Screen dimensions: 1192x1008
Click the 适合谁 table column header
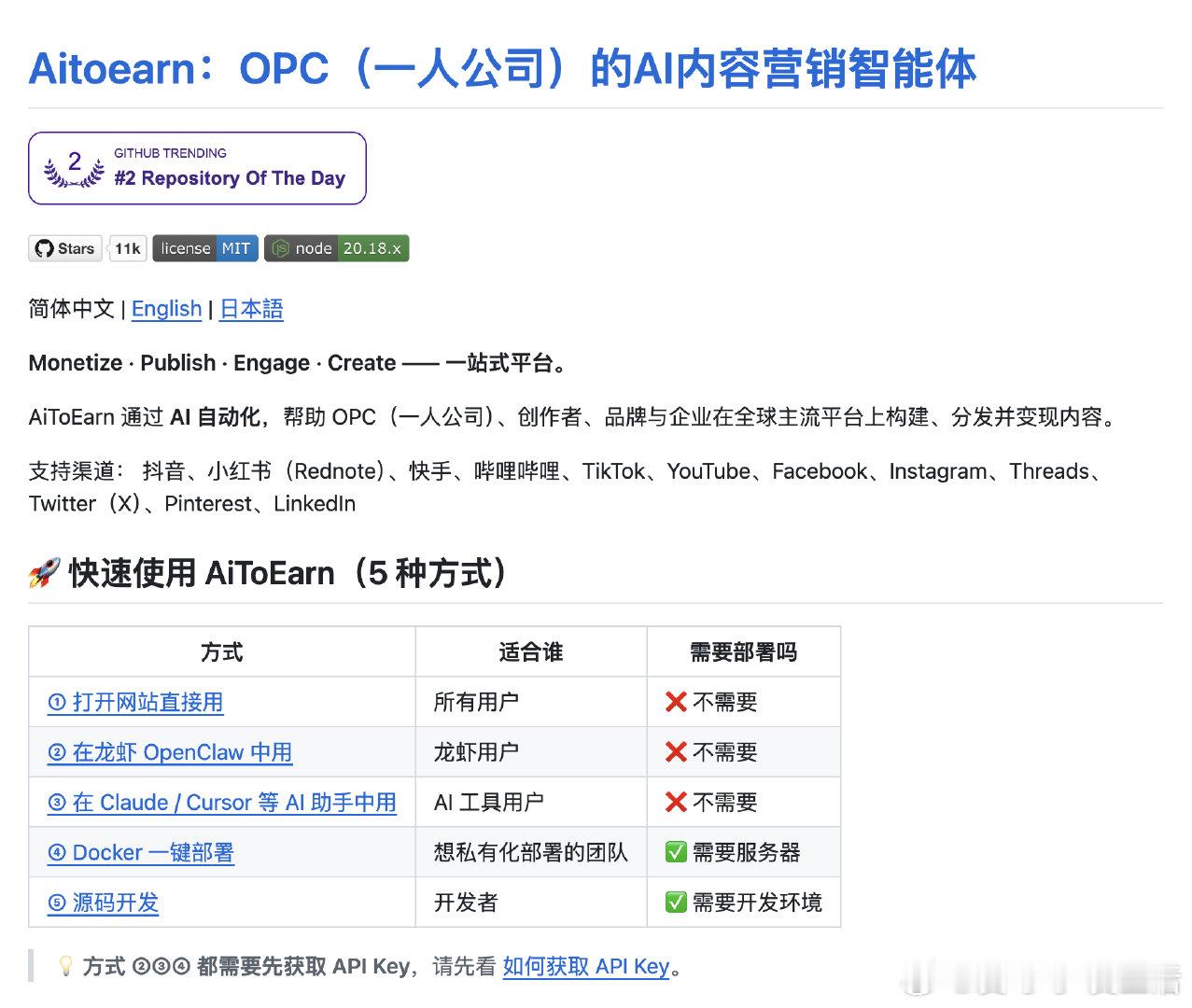click(x=531, y=652)
